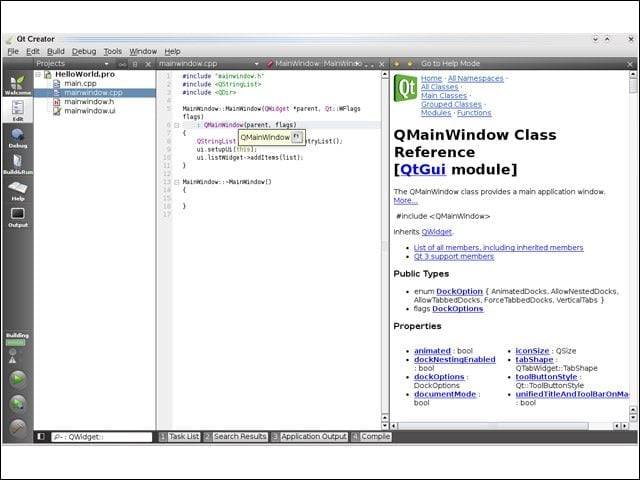This screenshot has height=480, width=640.
Task: Open the toolButtonStyle property link
Action: point(546,377)
